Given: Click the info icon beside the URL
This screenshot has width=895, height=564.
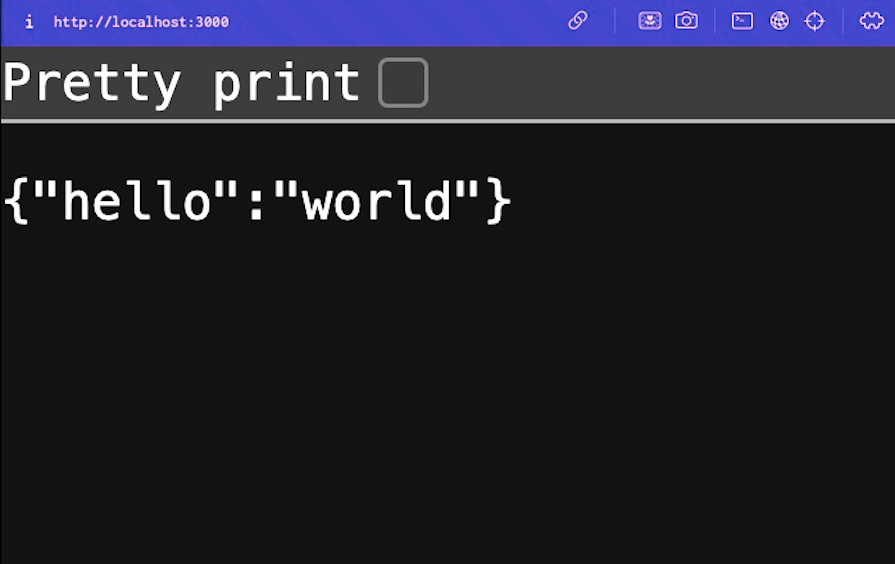Looking at the screenshot, I should click(29, 22).
